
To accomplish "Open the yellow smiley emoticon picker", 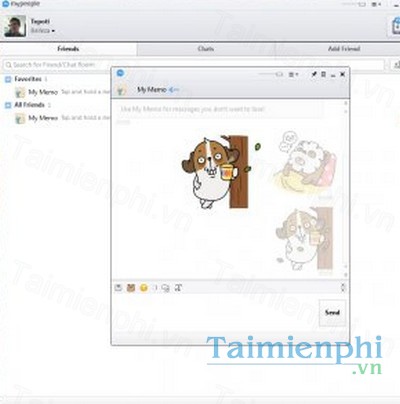I will [x=144, y=288].
